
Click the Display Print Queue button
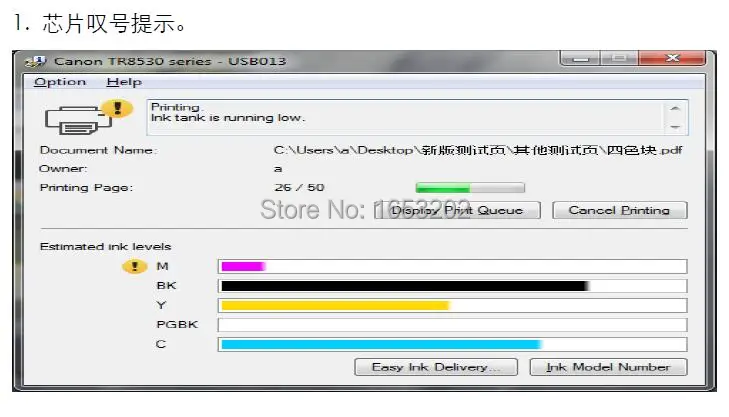click(x=457, y=210)
